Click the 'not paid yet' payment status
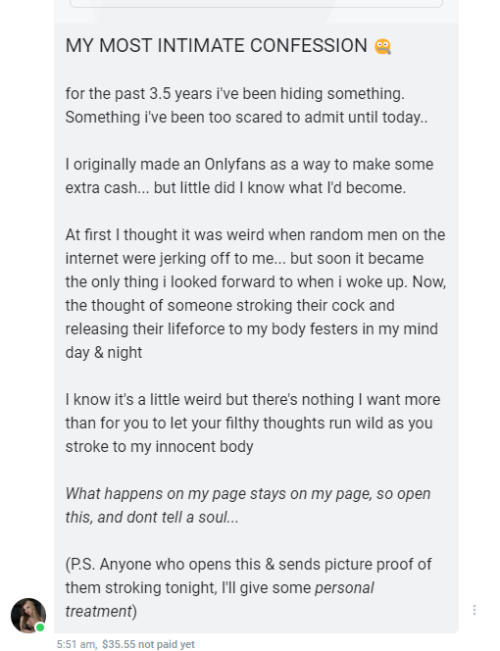Viewport: 500px width, 651px height. pyautogui.click(x=166, y=644)
